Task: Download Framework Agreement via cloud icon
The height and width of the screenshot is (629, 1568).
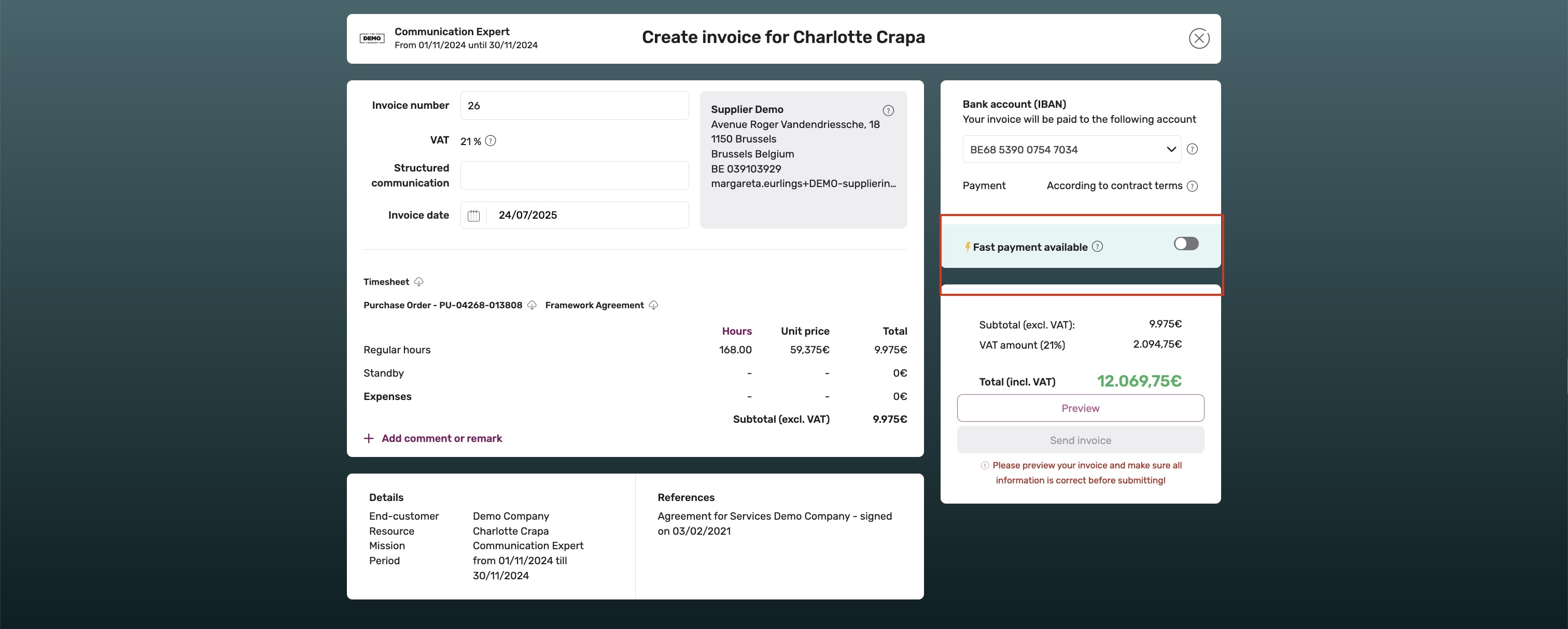Action: (x=653, y=305)
